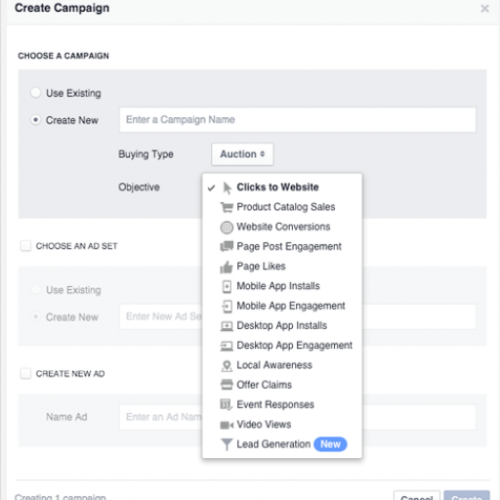The image size is (500, 500).
Task: Choose Desktop App Installs from objective list
Action: (x=282, y=326)
